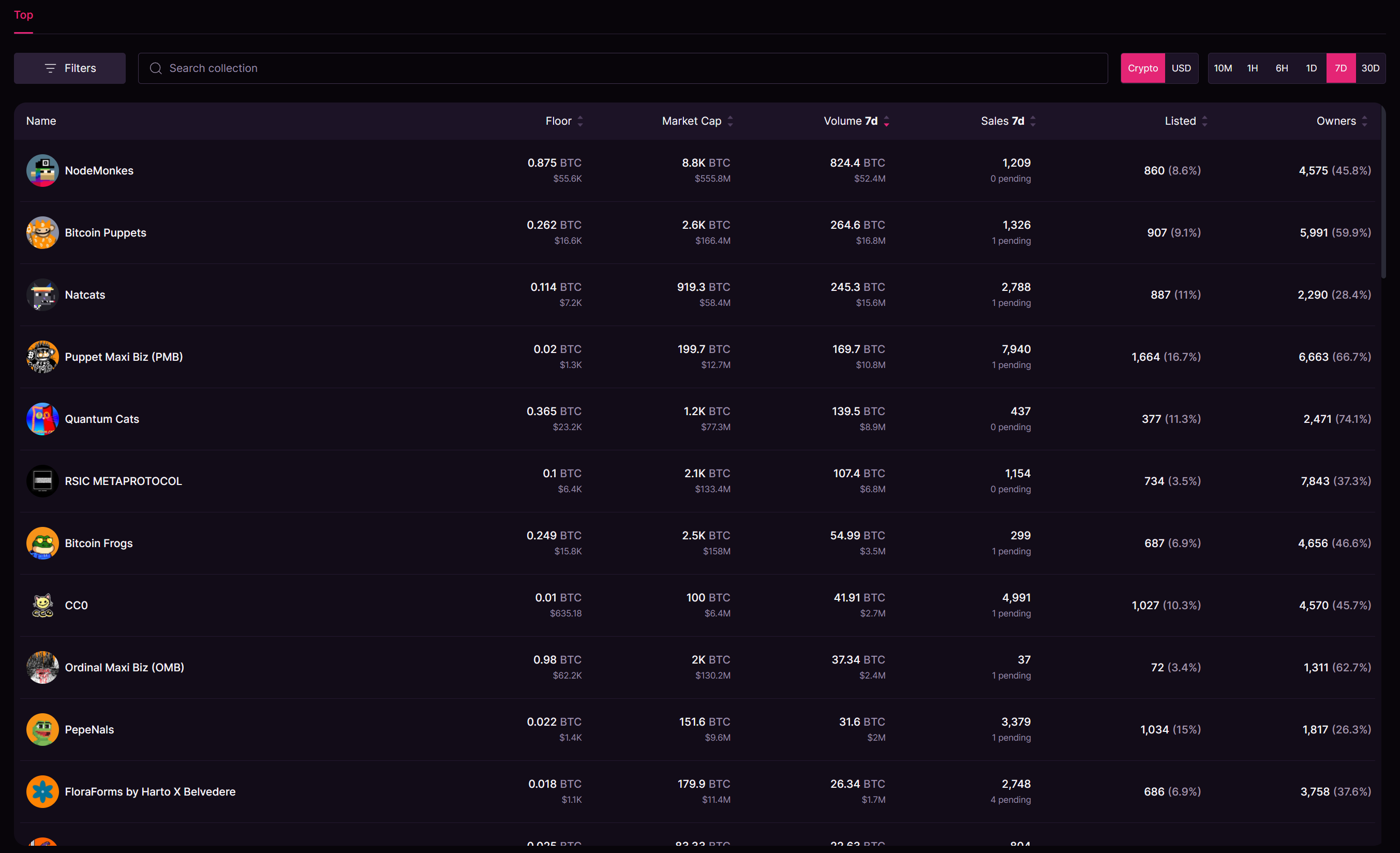
Task: Click the Bitcoin Frogs avatar icon
Action: tap(42, 543)
